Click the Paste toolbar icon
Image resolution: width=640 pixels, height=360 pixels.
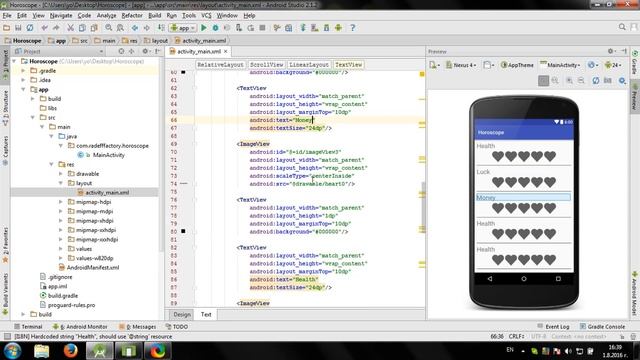point(94,28)
